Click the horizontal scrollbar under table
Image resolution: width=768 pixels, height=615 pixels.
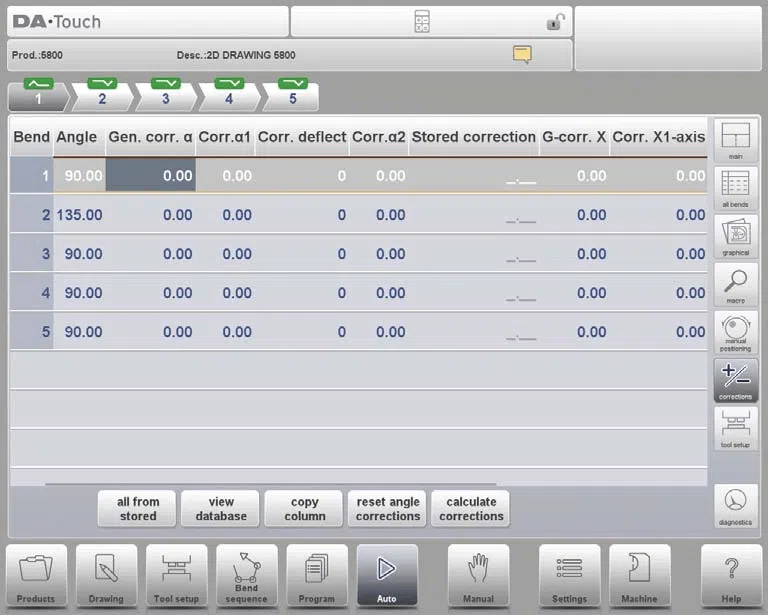point(271,484)
